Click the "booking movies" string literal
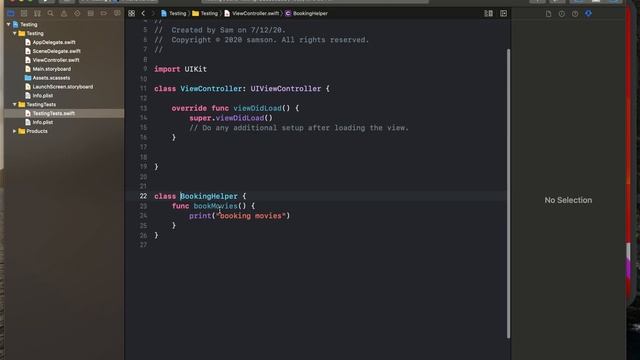Screen dimensions: 640x360 [x=251, y=216]
